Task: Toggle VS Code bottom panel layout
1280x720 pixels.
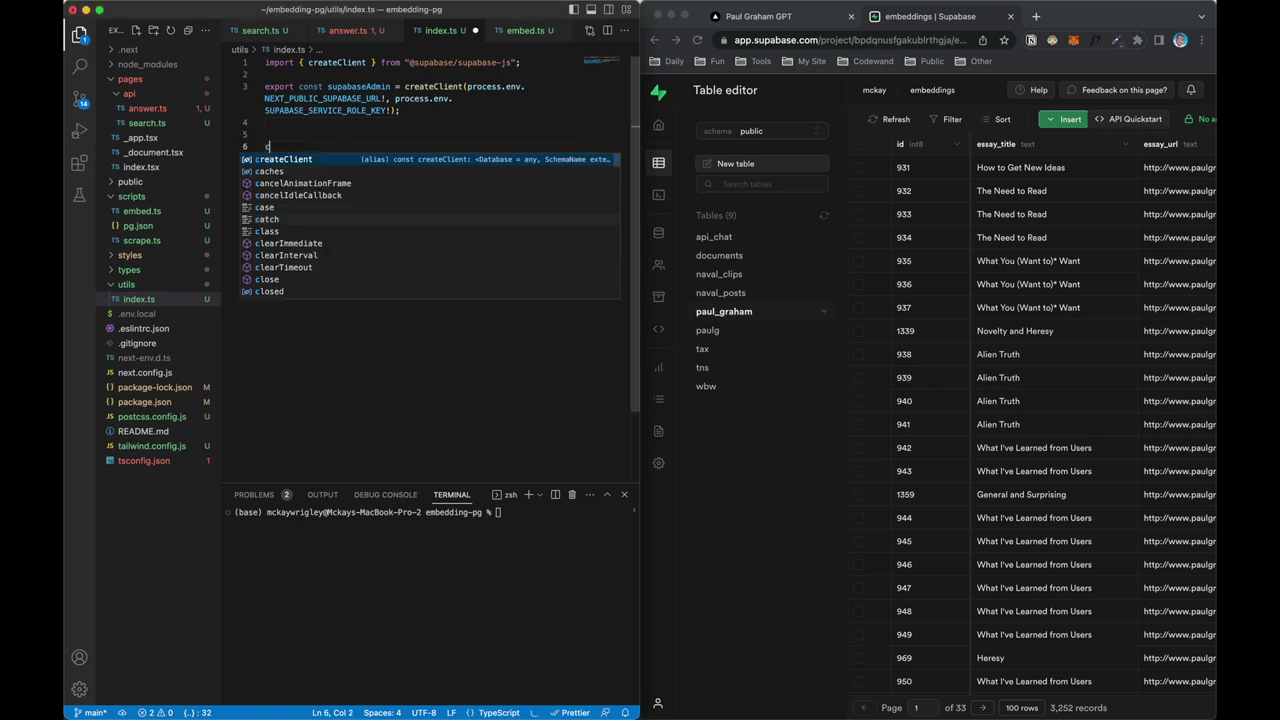Action: point(591,10)
